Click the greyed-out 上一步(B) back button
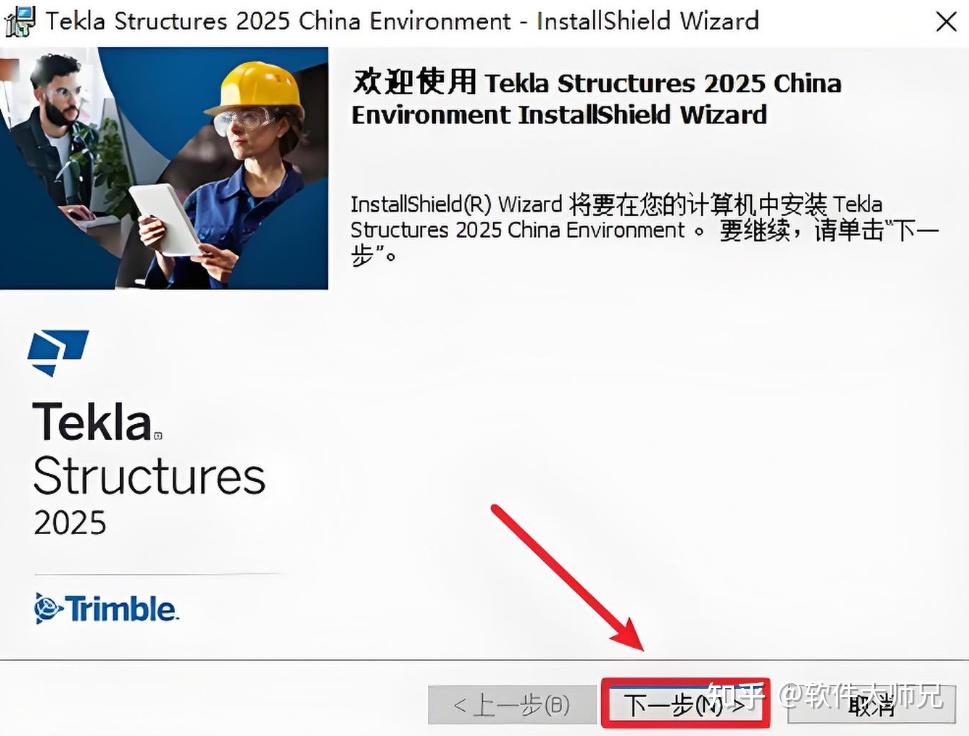The image size is (969, 736). (x=512, y=704)
